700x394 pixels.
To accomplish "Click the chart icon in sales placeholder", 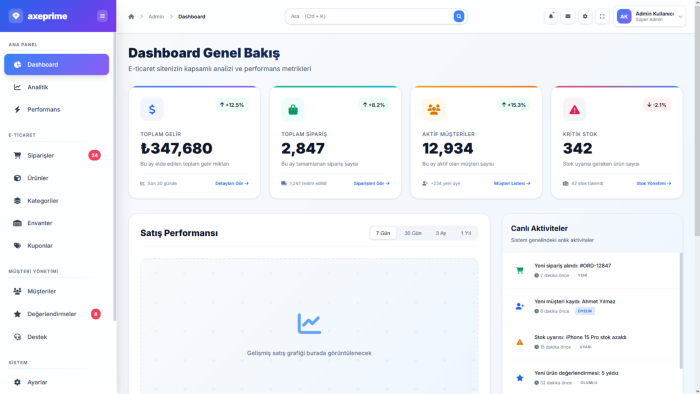I will pos(309,323).
